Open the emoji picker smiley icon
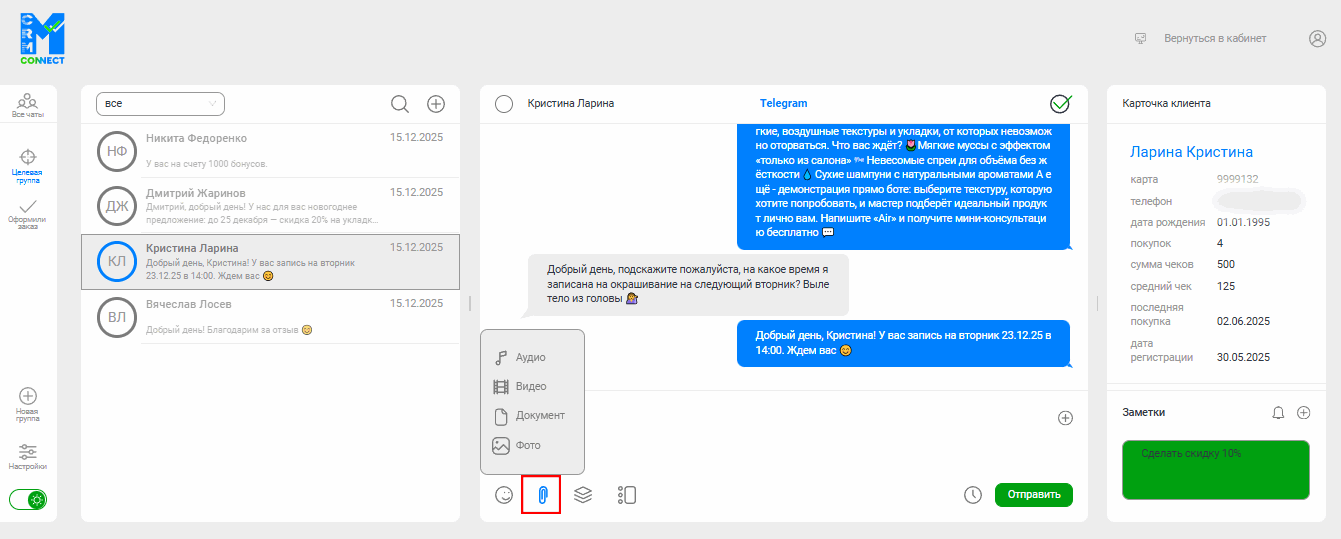Screen dimensions: 1341x539 [x=504, y=495]
